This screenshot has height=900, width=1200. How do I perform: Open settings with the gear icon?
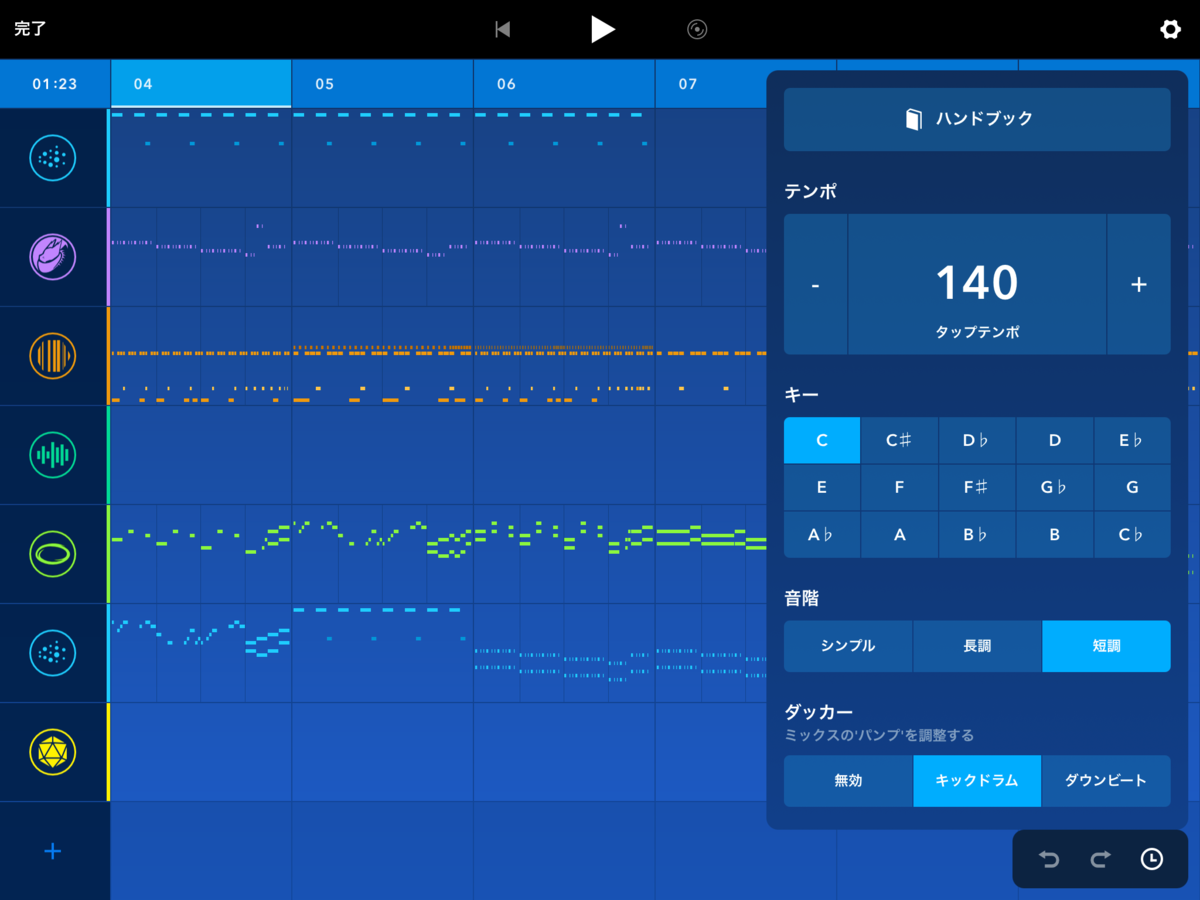[x=1170, y=29]
